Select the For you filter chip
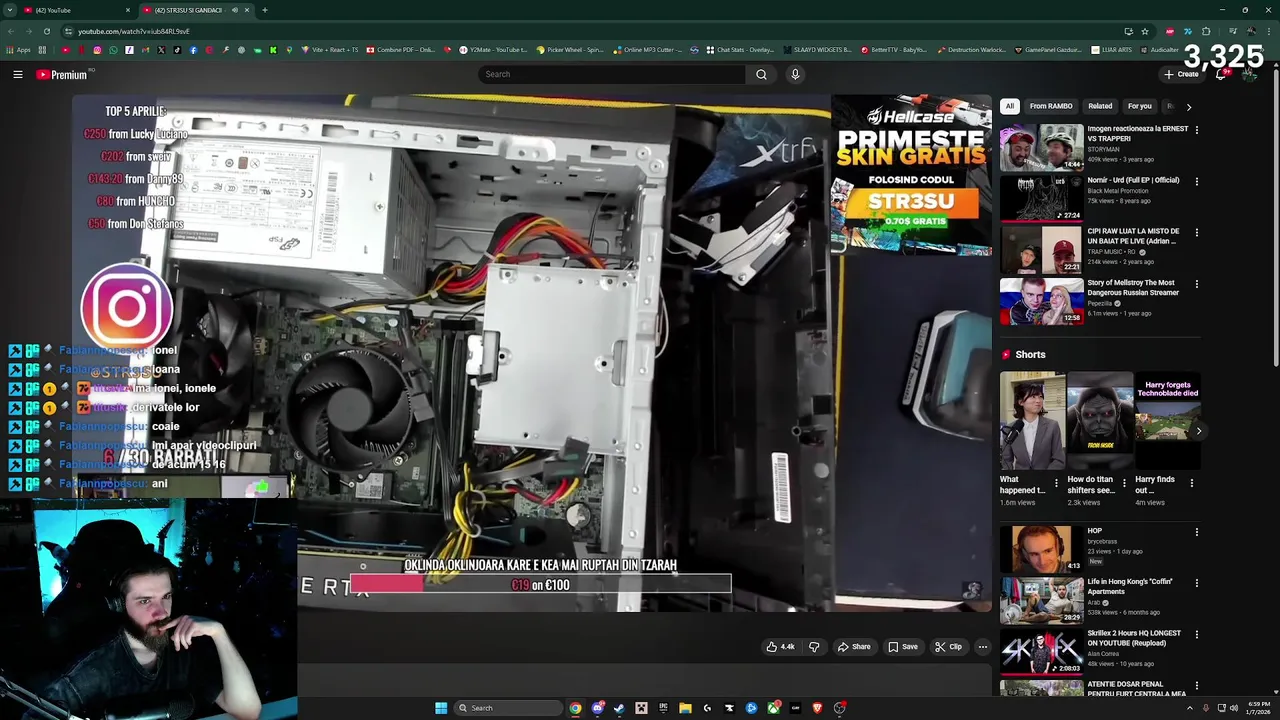 coord(1140,106)
